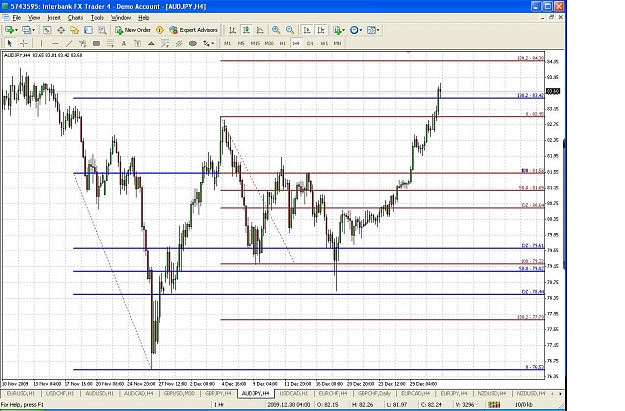Switch to the USDCAD,H1 chart tab
This screenshot has width=625, height=411.
(x=293, y=394)
